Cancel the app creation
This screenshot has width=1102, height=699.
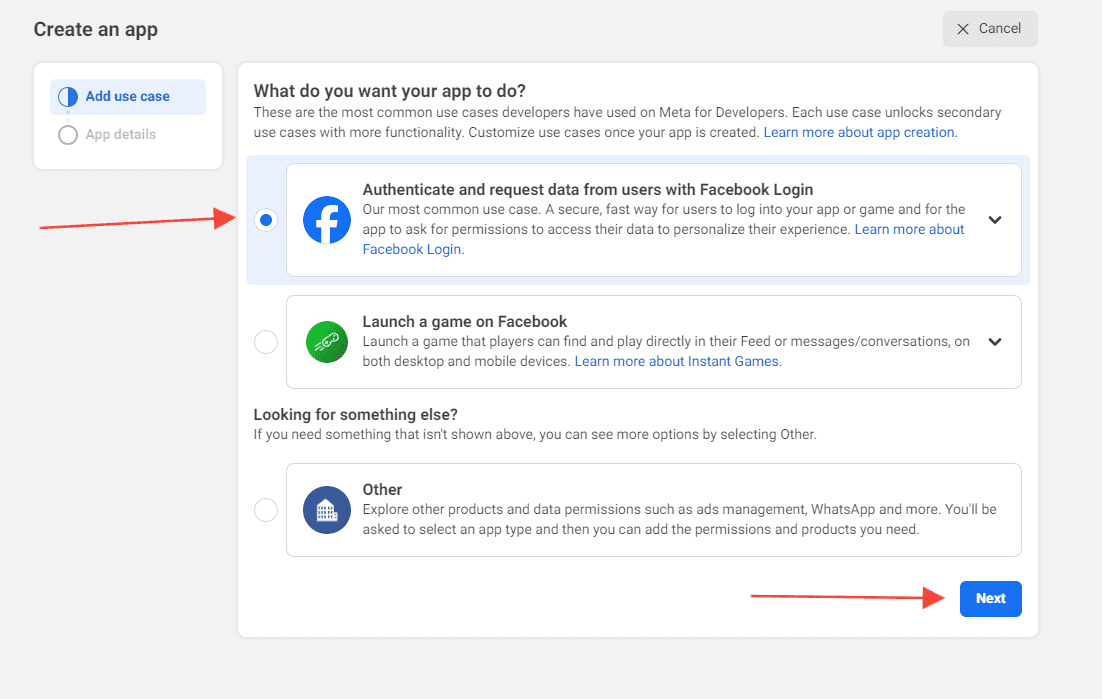[990, 29]
